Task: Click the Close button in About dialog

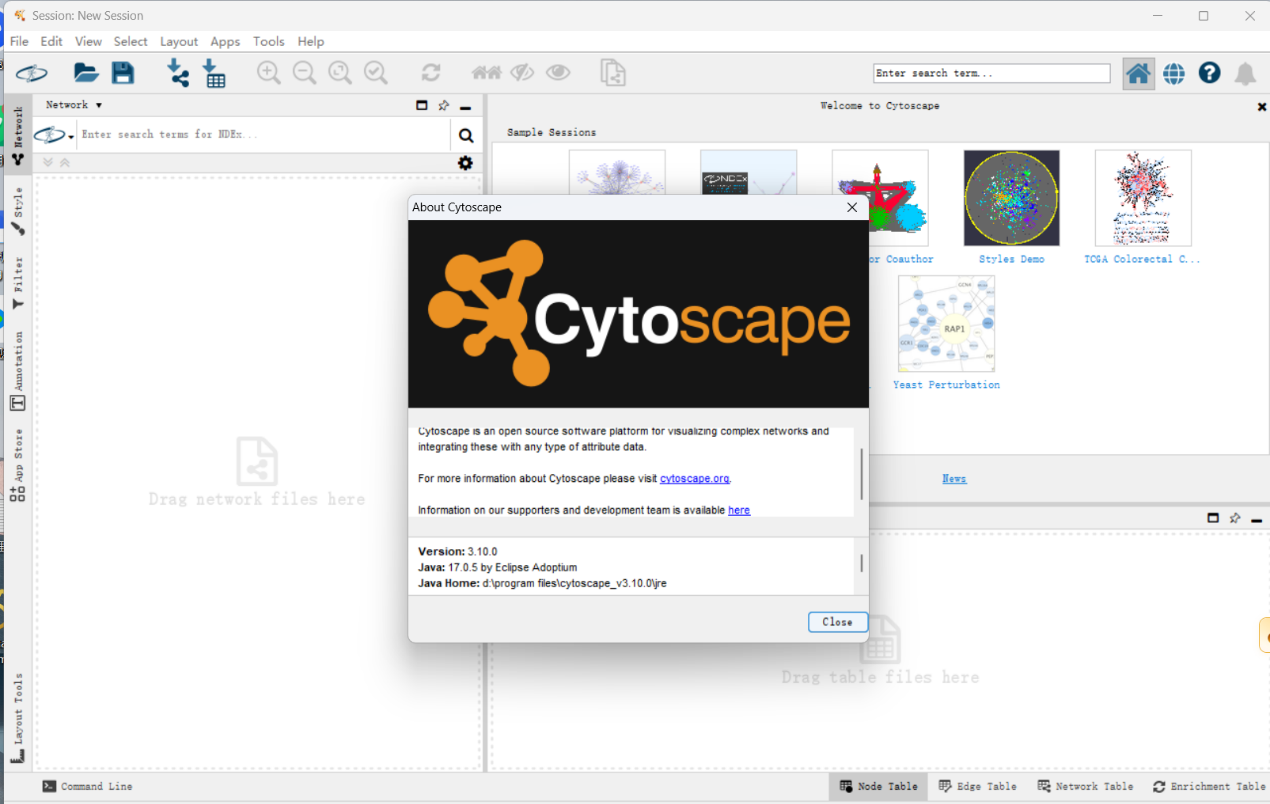Action: (837, 622)
